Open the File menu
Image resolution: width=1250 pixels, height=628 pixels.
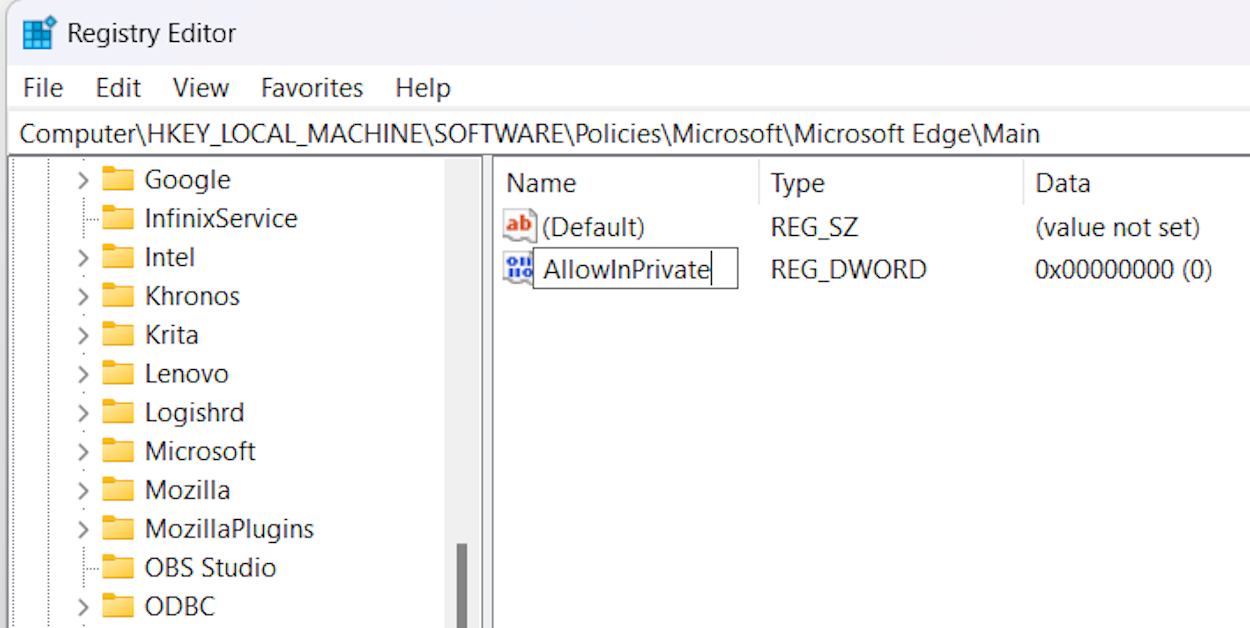click(43, 88)
